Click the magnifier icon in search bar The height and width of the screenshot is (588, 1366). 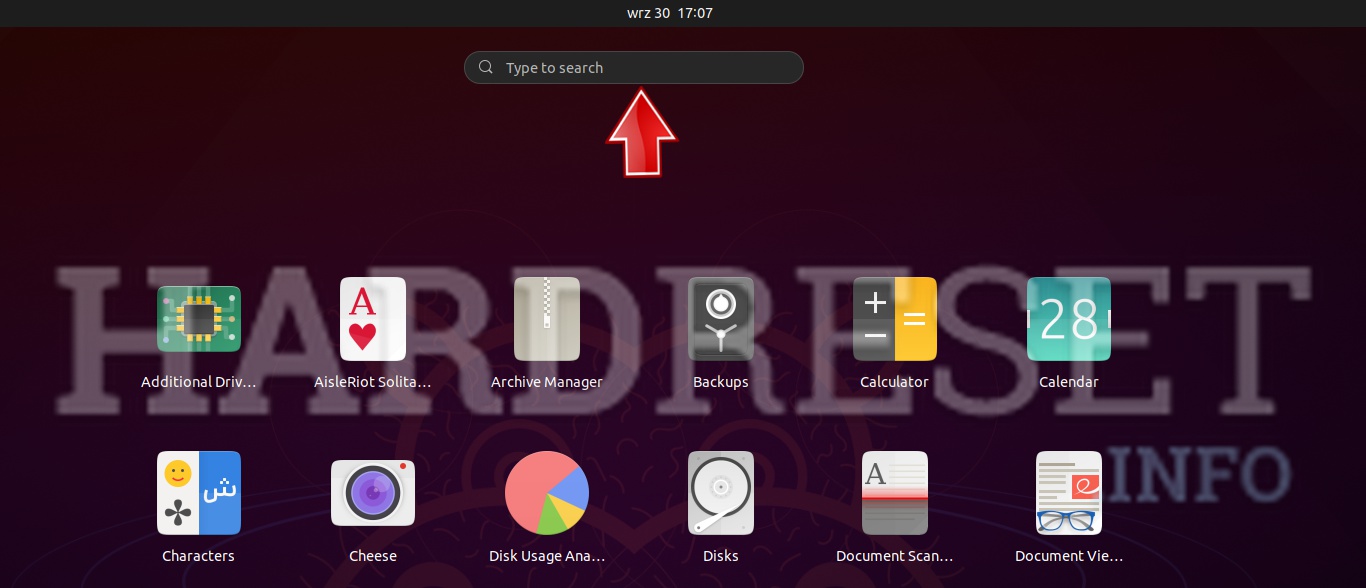coord(486,68)
